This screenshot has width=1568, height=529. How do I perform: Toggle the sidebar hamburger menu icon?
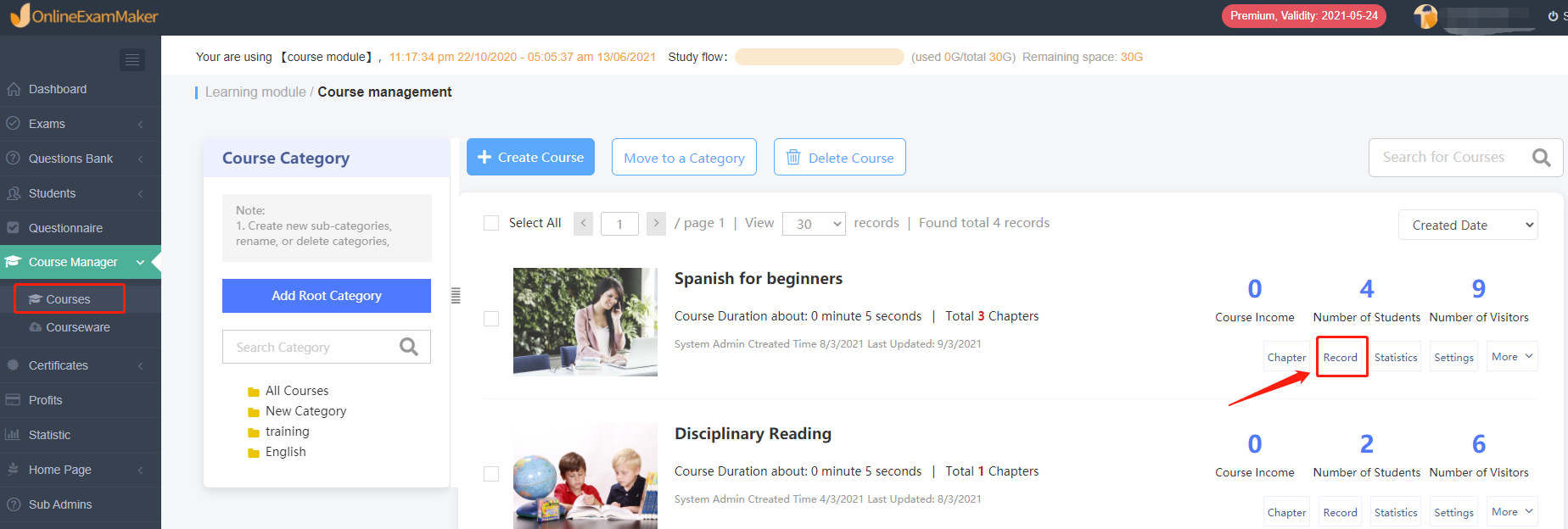tap(132, 59)
